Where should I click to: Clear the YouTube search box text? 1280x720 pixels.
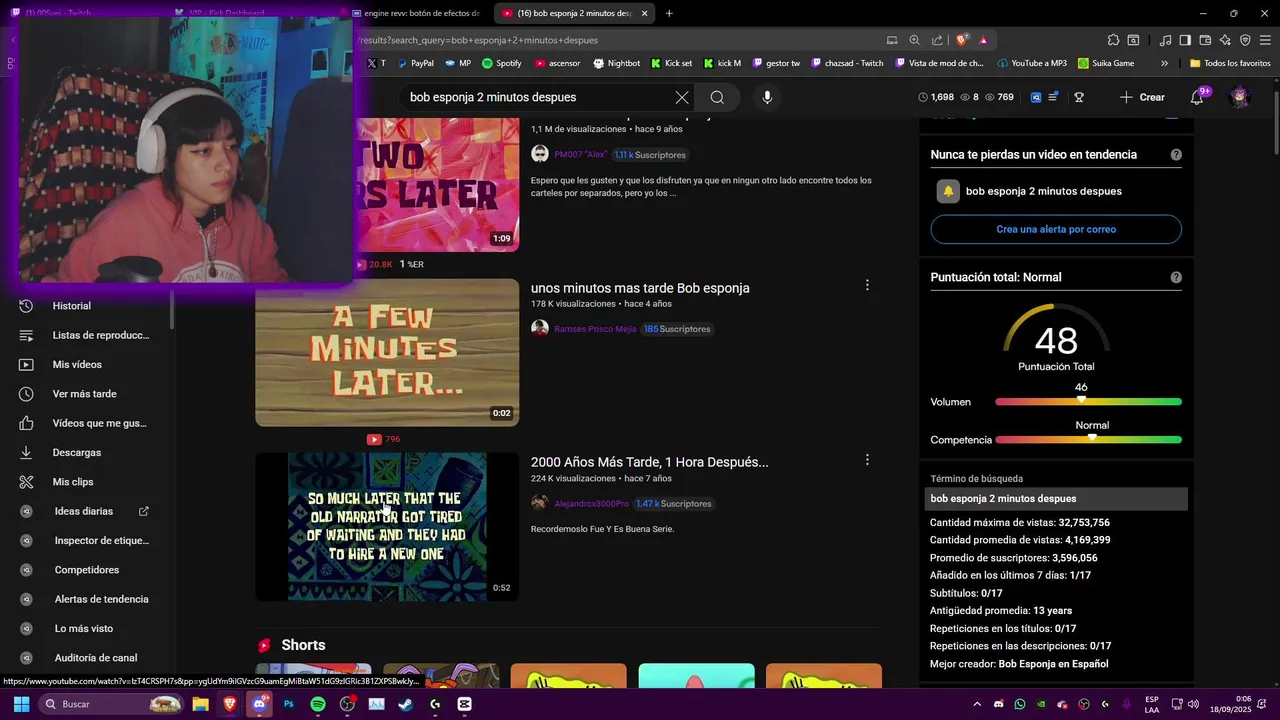pos(682,97)
